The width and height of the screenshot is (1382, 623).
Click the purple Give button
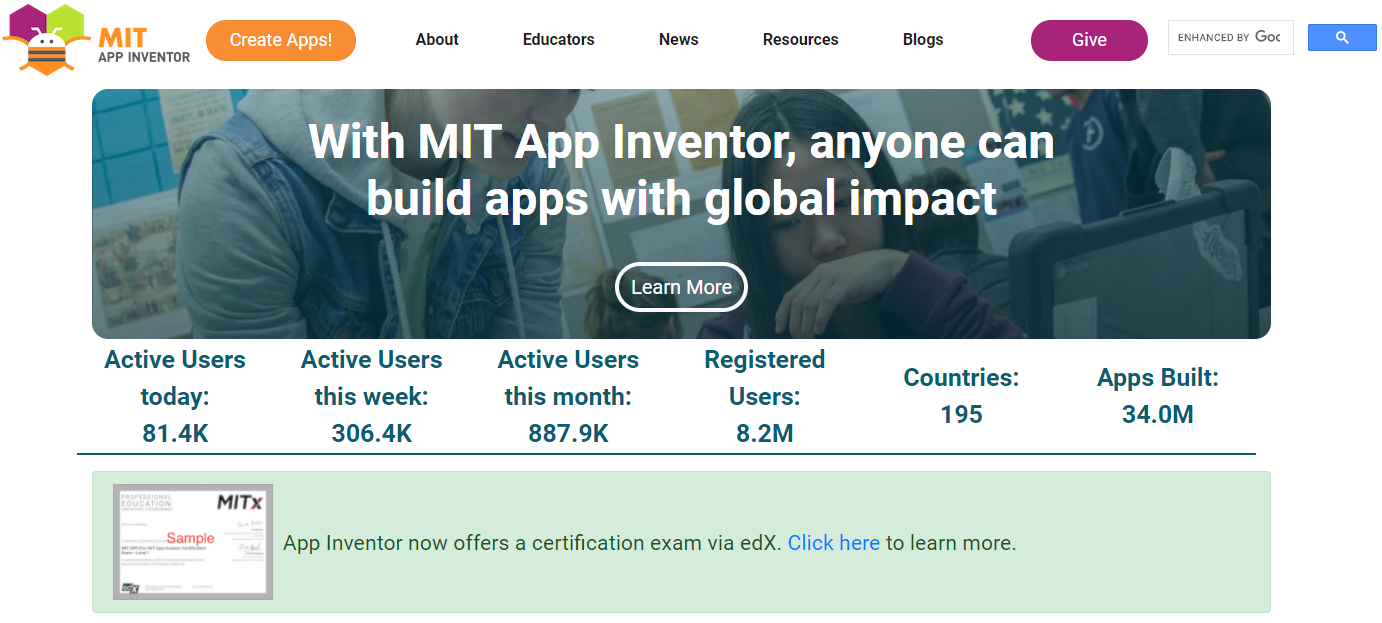click(1089, 40)
